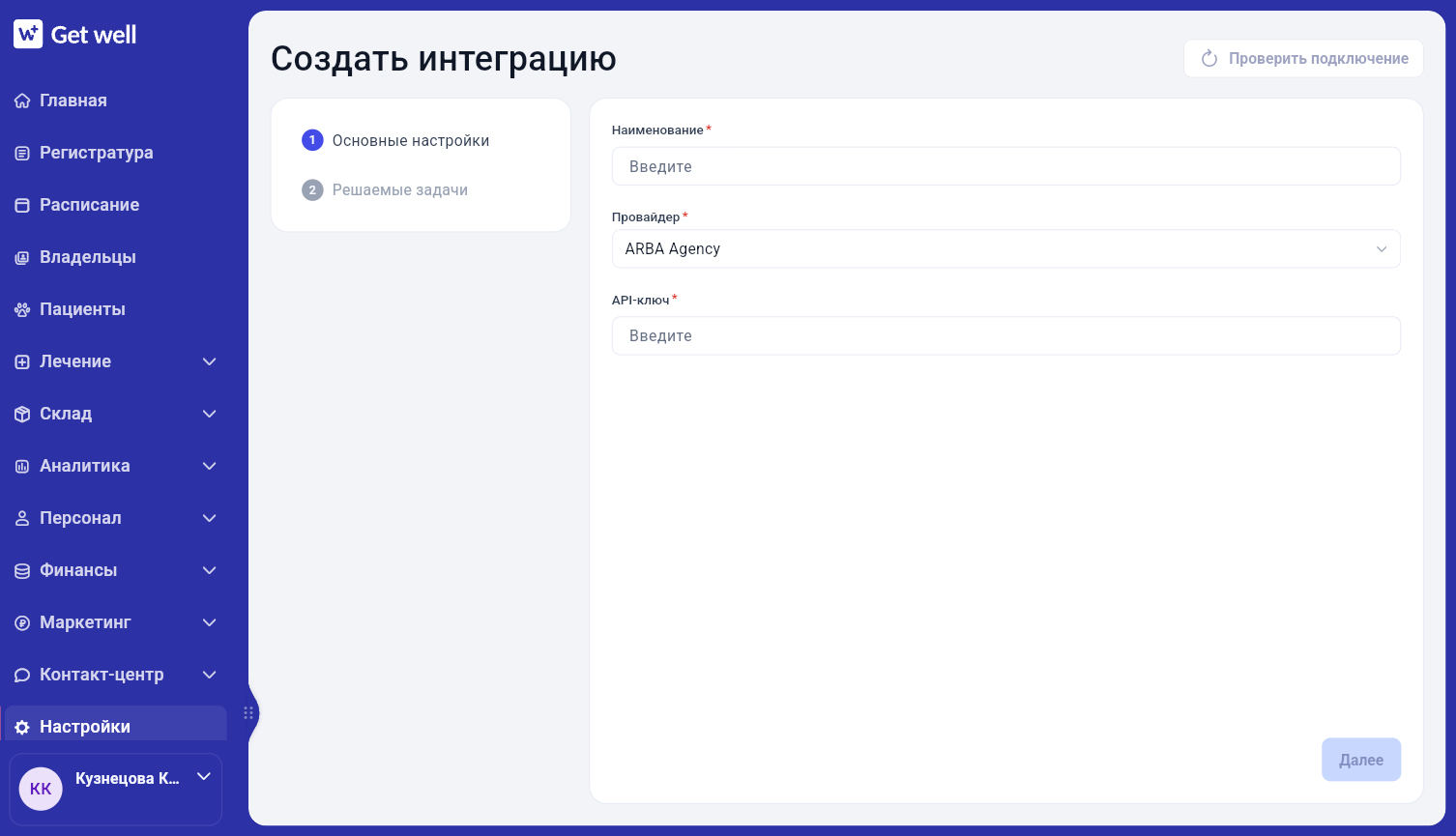Click the box icon beside Склад
This screenshot has height=836, width=1456.
coord(22,414)
